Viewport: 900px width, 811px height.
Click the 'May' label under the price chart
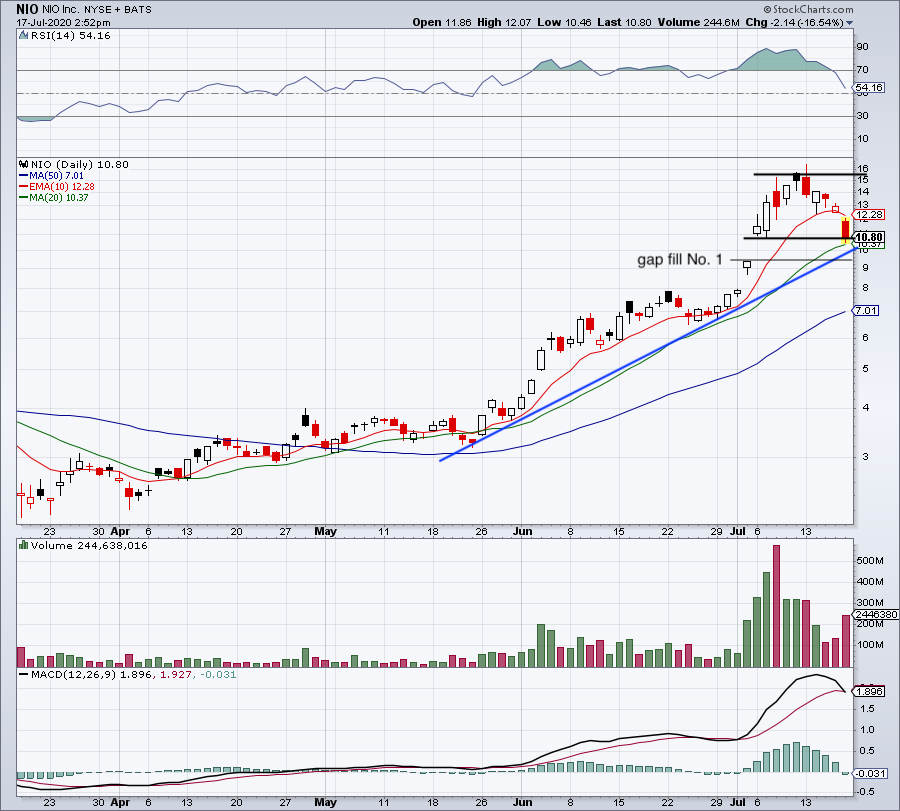[325, 531]
